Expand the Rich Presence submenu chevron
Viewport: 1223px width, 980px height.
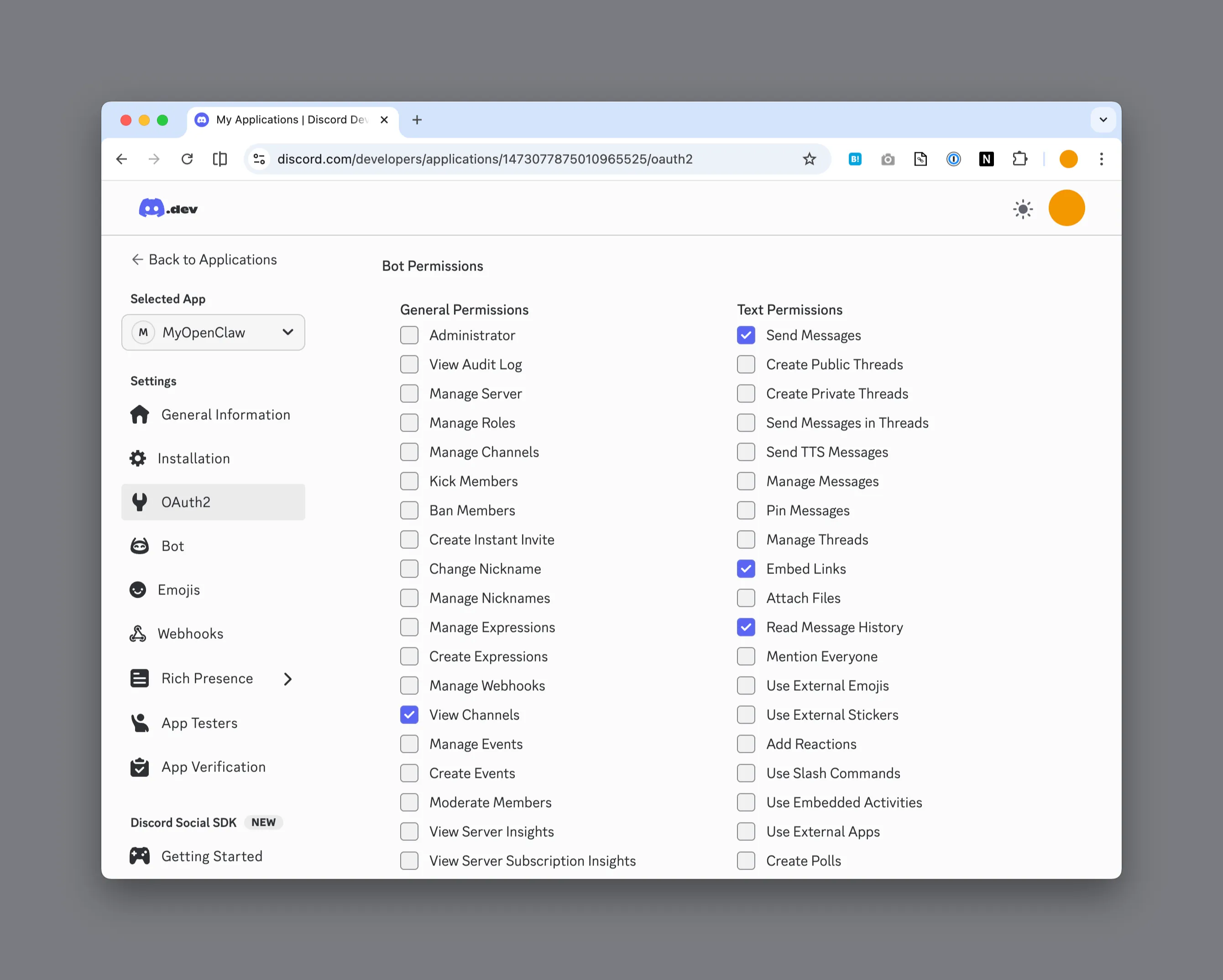coord(287,679)
